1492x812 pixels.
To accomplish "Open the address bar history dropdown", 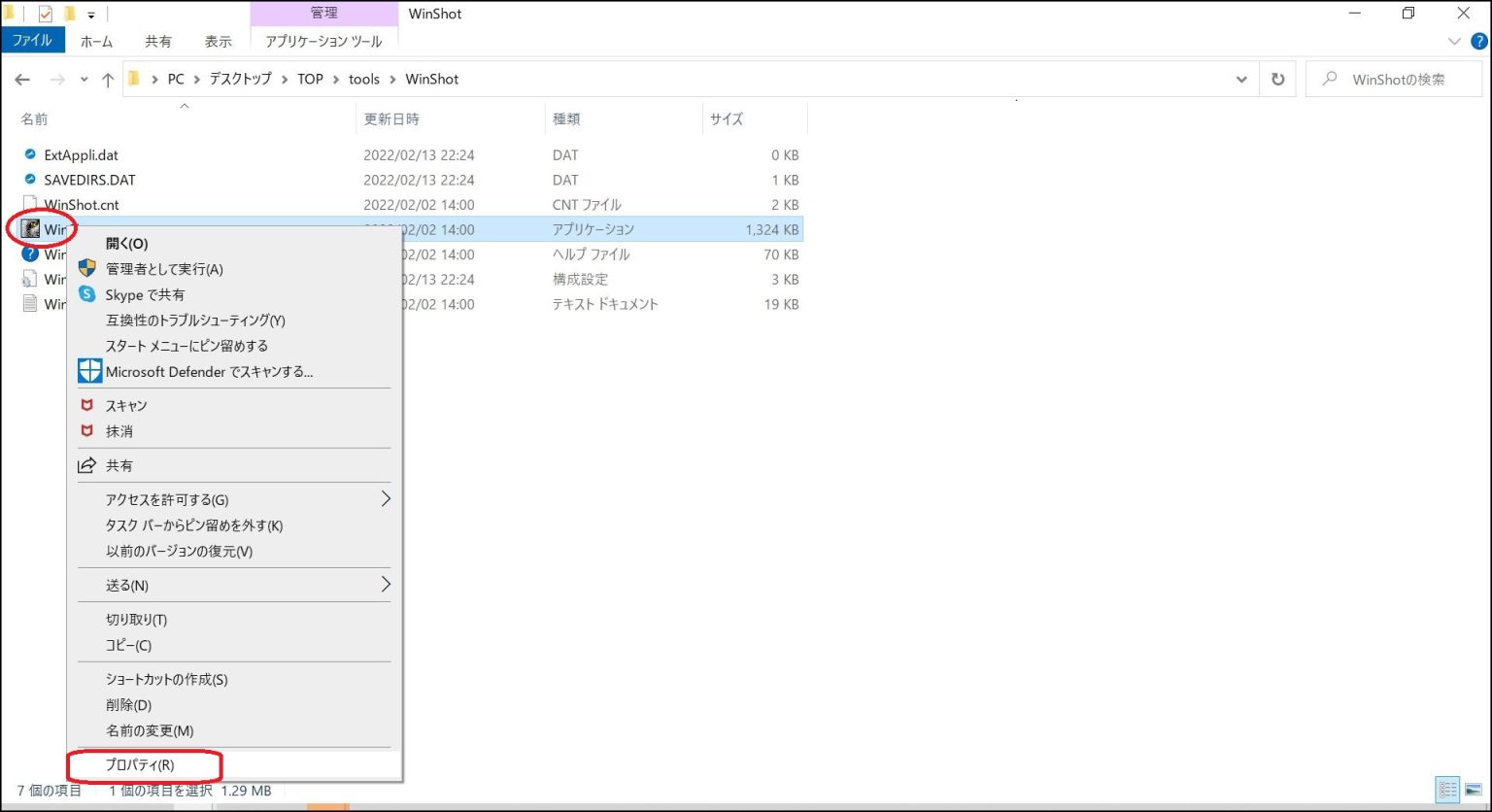I will click(x=1240, y=79).
